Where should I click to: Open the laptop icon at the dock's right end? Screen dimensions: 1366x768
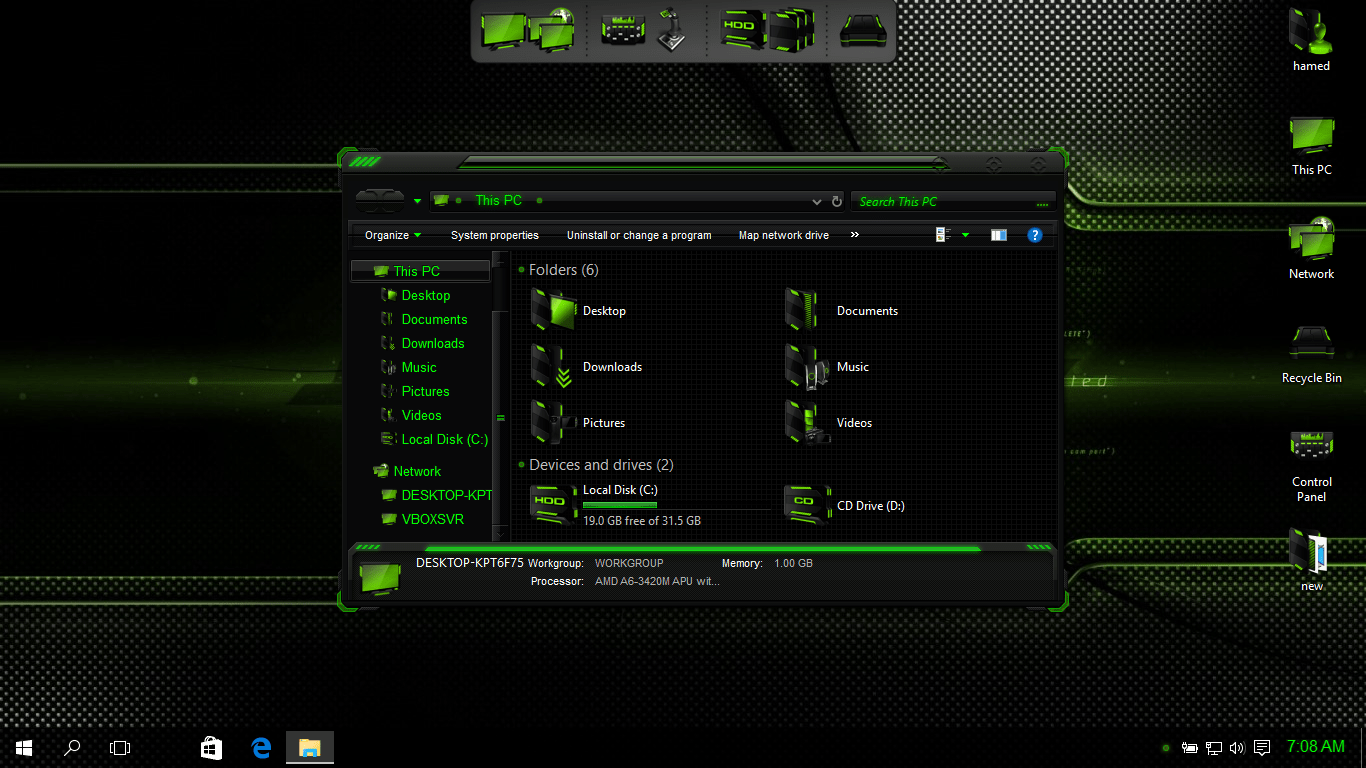pyautogui.click(x=861, y=30)
